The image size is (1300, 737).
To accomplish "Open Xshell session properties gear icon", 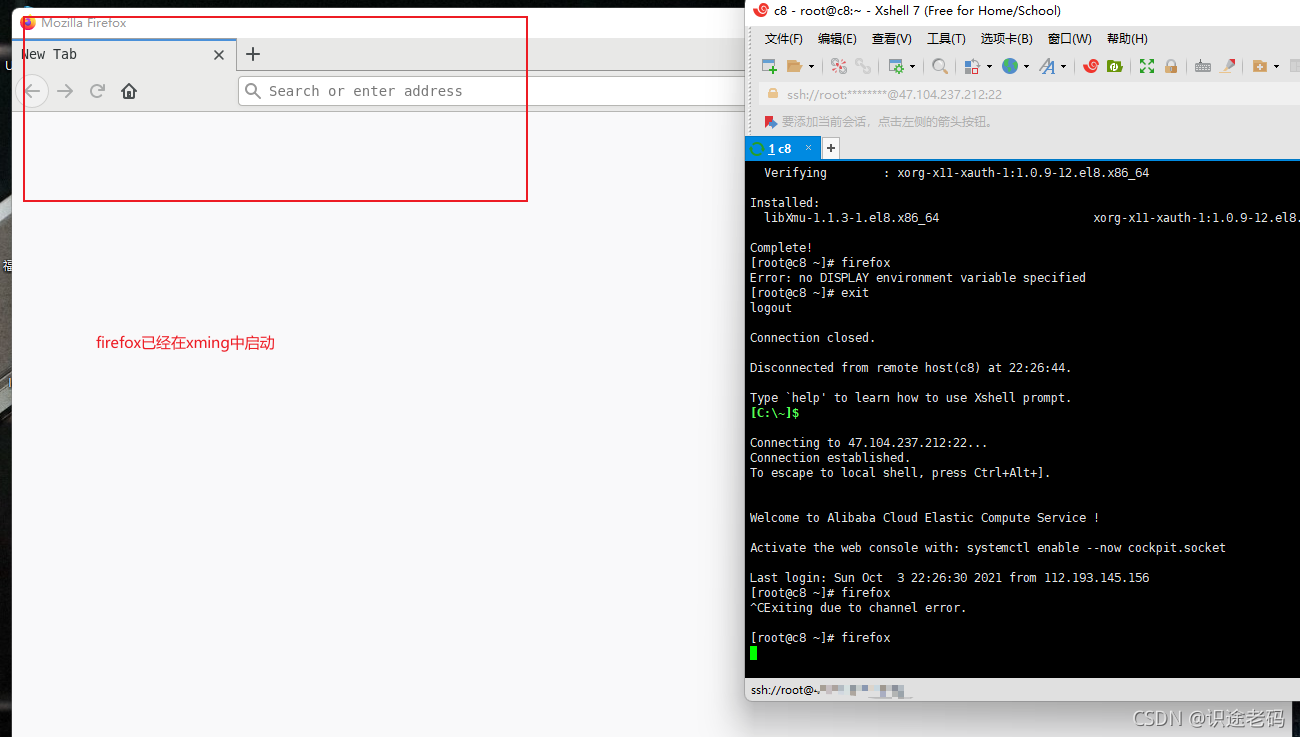I will click(x=895, y=66).
